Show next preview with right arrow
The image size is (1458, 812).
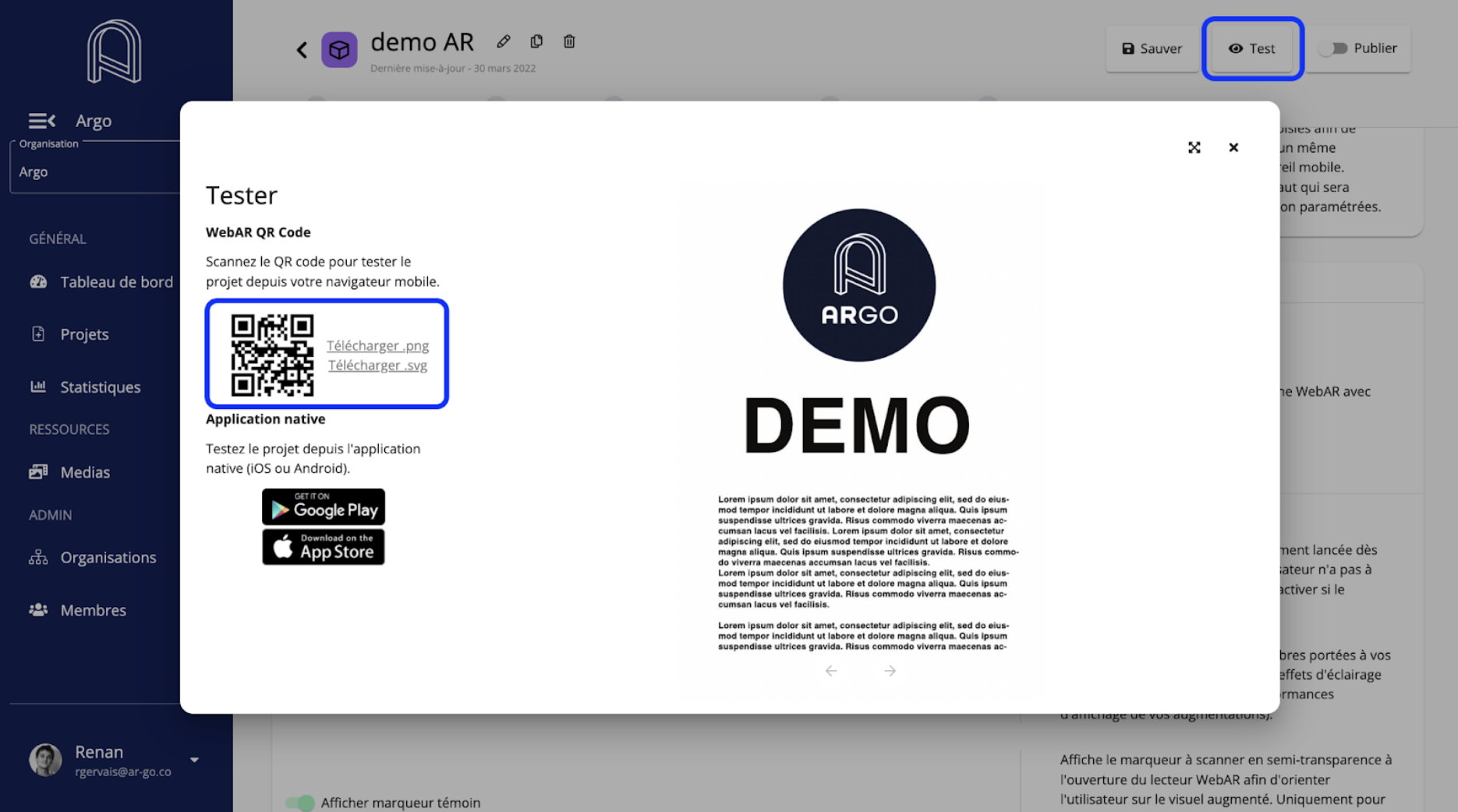click(x=890, y=671)
